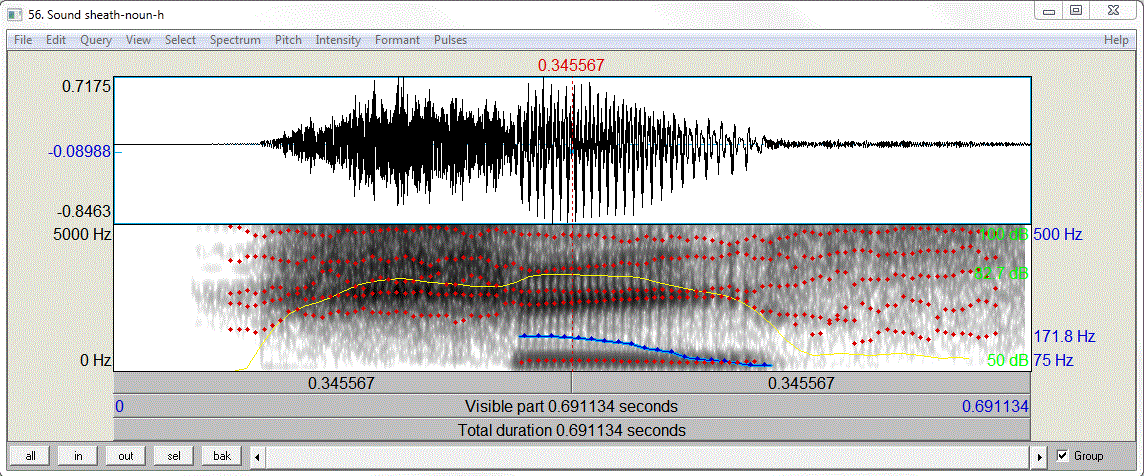Play the Total duration 0.691134 seconds bar

[x=572, y=430]
